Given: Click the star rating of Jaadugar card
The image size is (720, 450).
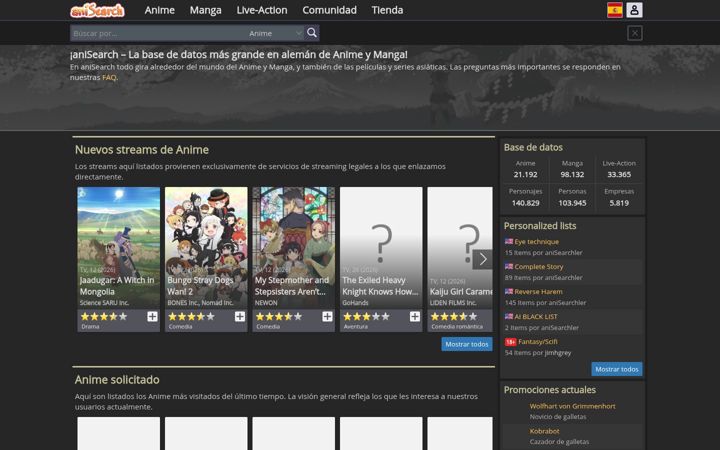Looking at the screenshot, I should (x=104, y=316).
